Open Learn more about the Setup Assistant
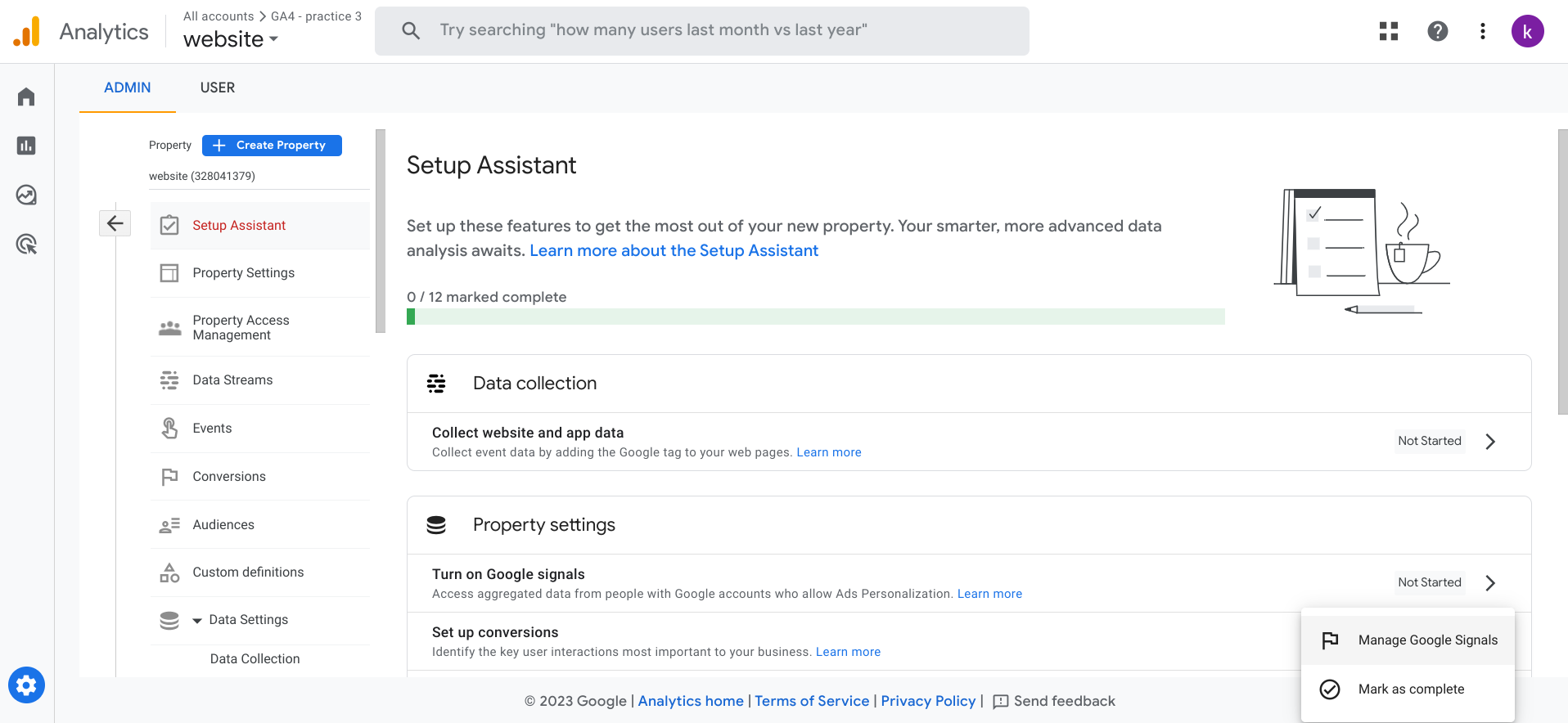 [x=674, y=251]
